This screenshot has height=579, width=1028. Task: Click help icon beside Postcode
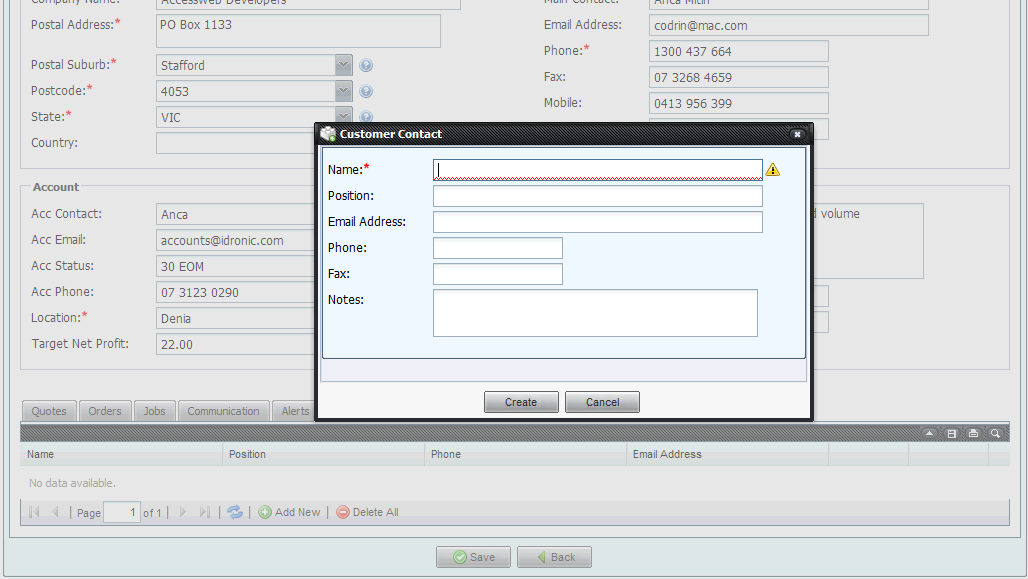[x=366, y=92]
